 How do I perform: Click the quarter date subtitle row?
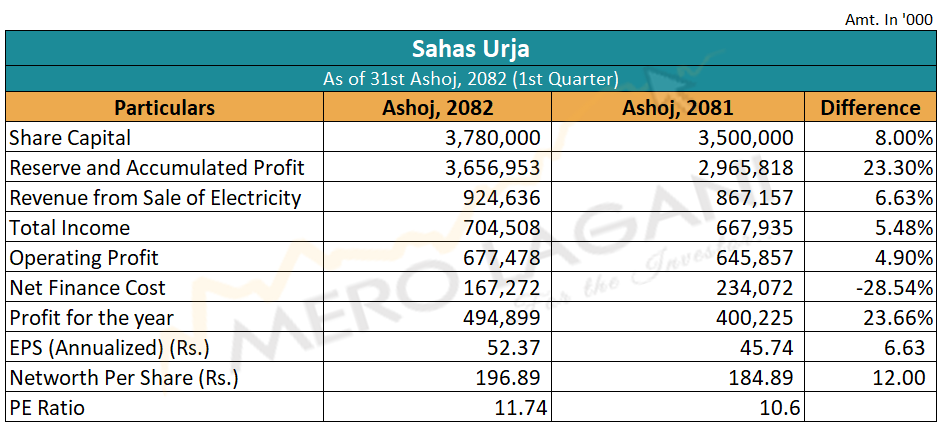(x=470, y=78)
